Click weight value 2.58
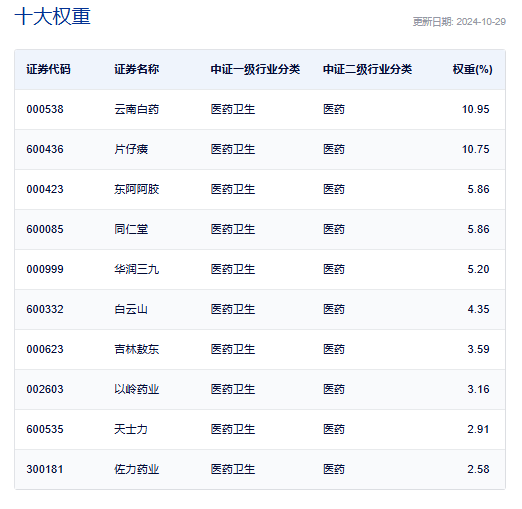 478,469
